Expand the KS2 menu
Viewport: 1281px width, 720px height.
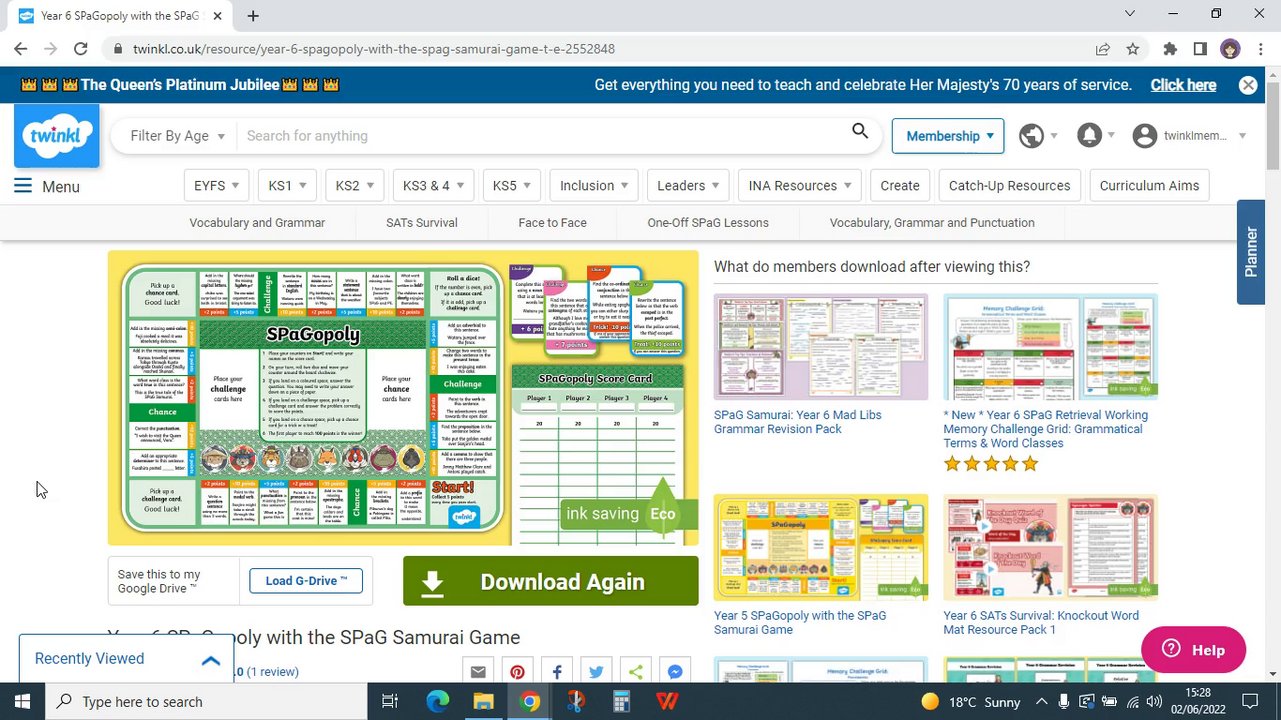pyautogui.click(x=354, y=185)
